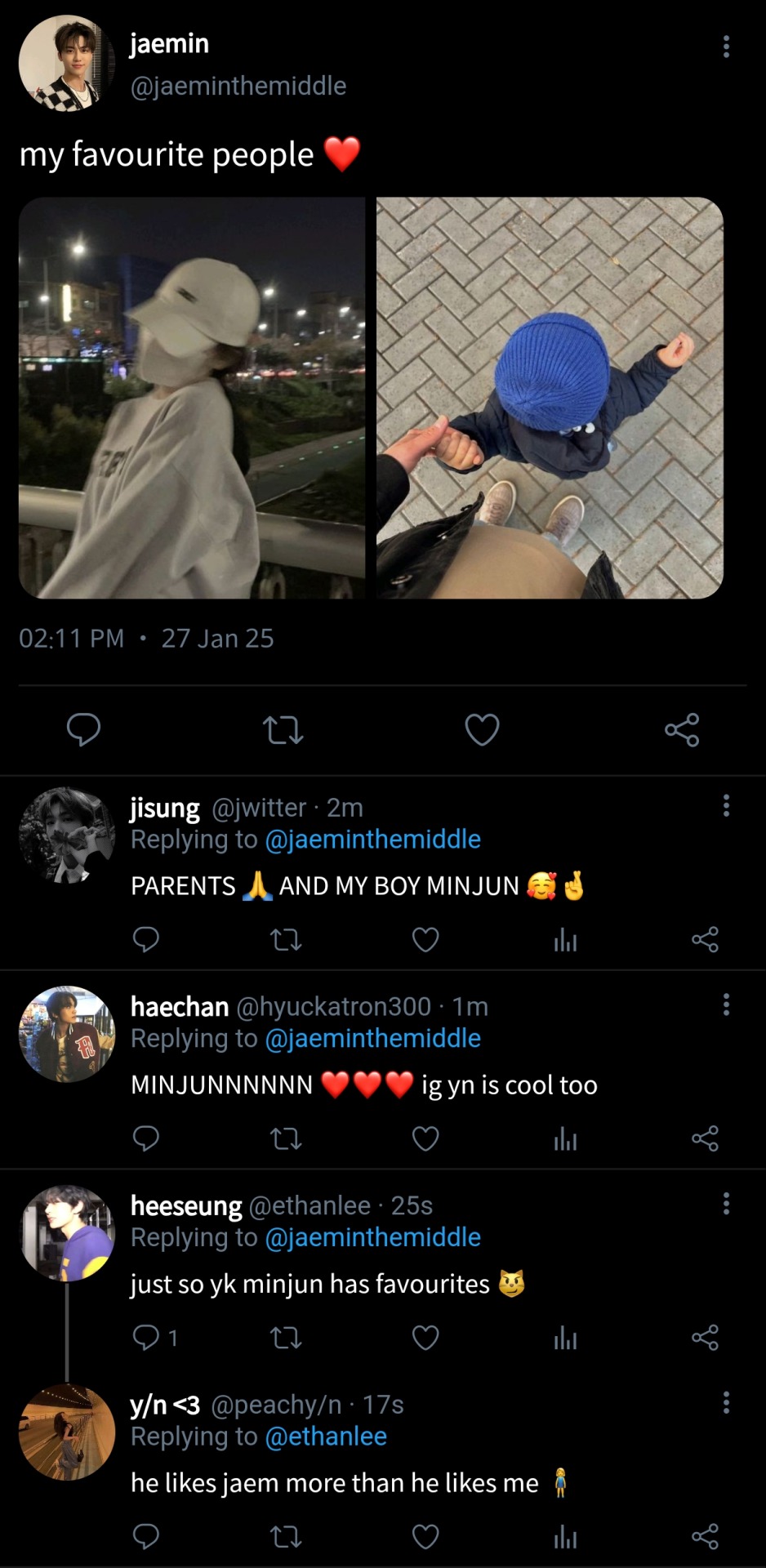View analytics for jisung's reply
Screen dimensions: 766x1568
coord(565,940)
